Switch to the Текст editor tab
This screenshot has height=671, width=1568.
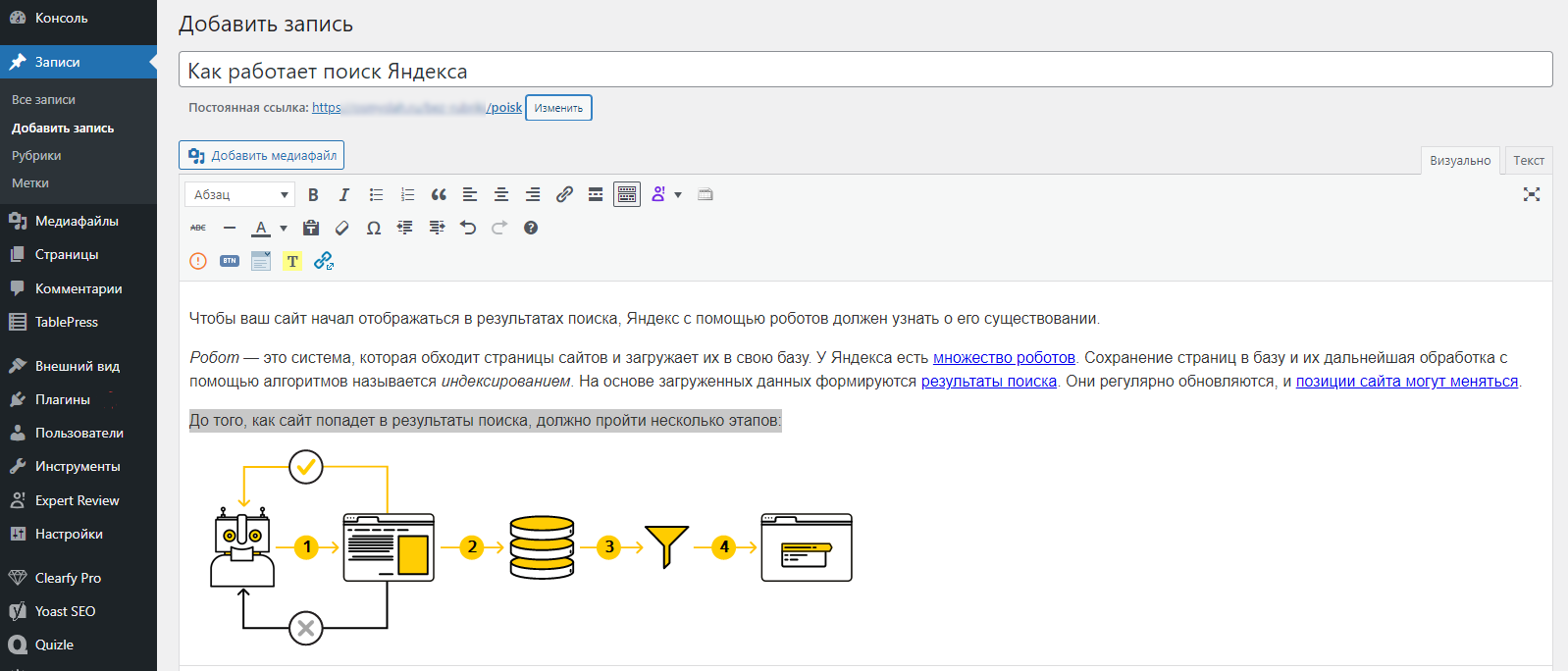tap(1528, 161)
